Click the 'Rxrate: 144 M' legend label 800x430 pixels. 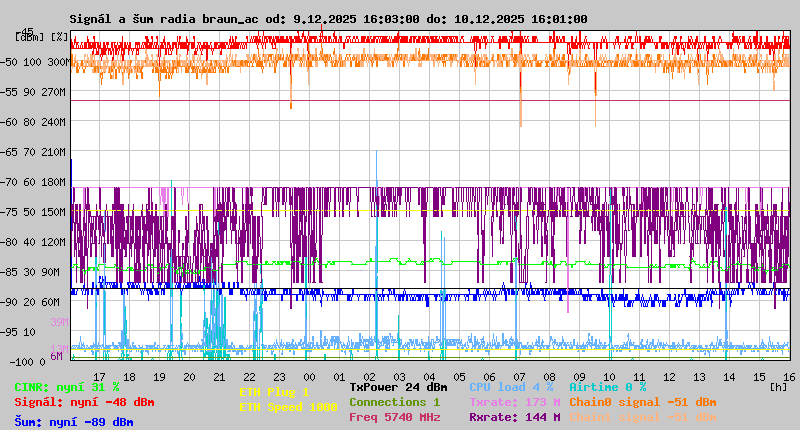[x=515, y=417]
